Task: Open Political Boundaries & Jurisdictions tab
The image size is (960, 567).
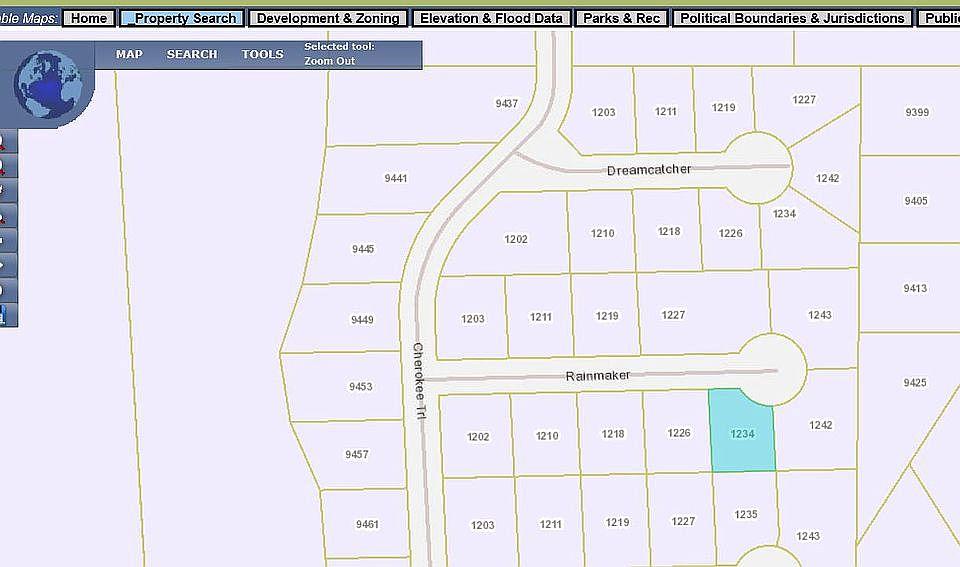Action: point(792,18)
